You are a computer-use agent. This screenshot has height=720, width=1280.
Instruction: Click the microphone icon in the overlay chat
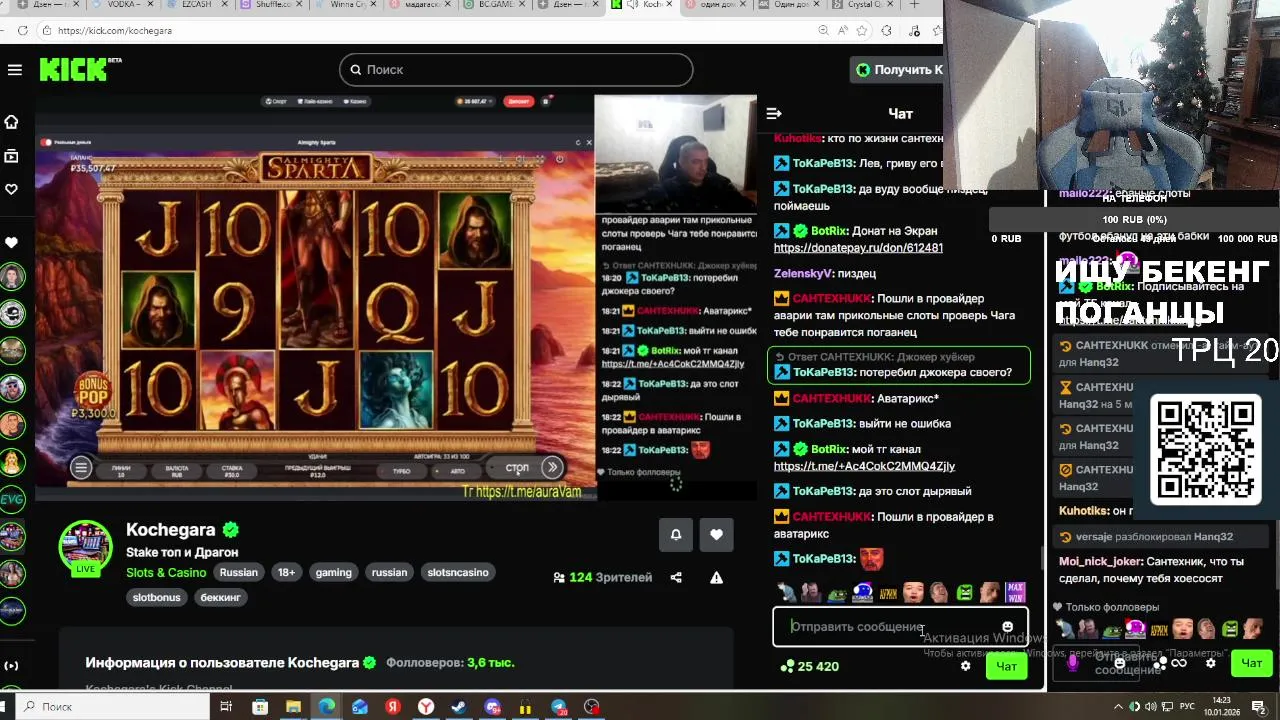[1072, 662]
